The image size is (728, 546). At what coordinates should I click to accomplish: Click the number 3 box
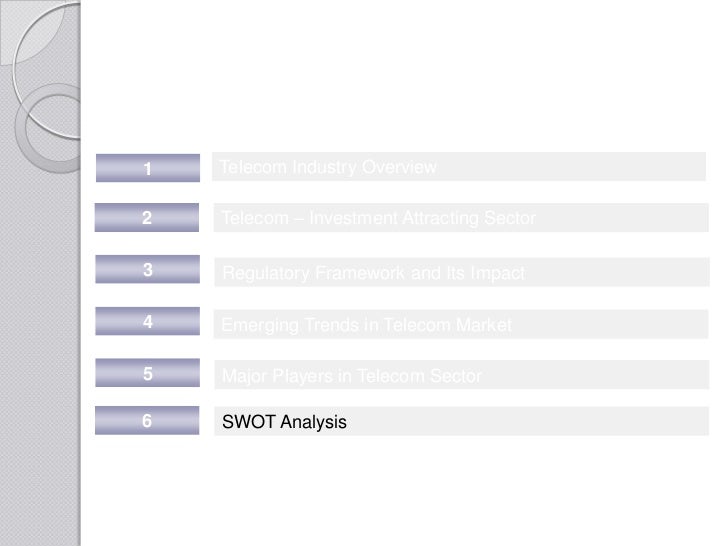[x=147, y=270]
